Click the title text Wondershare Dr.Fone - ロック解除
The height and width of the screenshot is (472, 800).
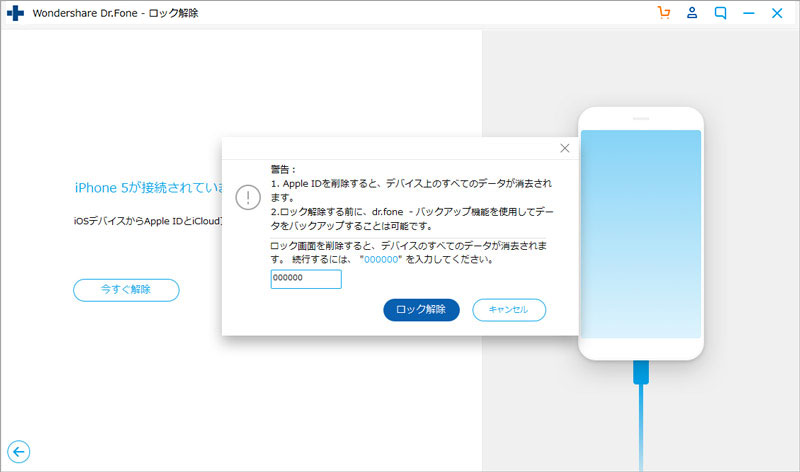[115, 13]
